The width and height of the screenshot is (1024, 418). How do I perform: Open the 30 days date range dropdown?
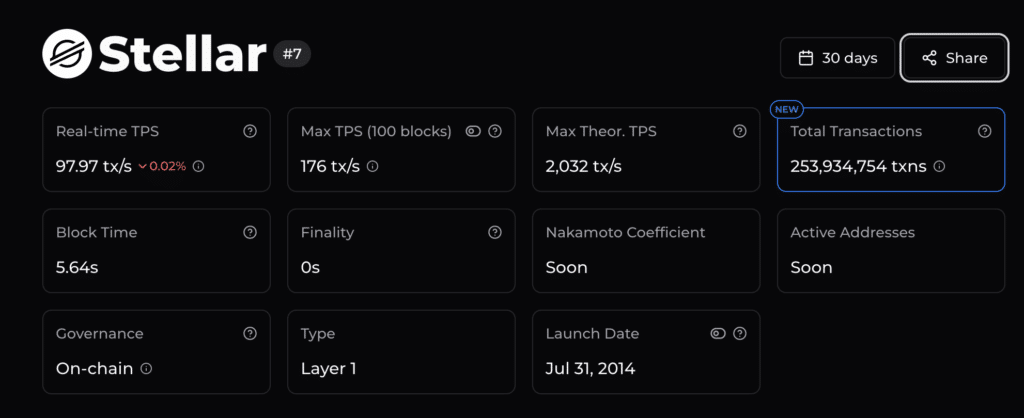[837, 58]
